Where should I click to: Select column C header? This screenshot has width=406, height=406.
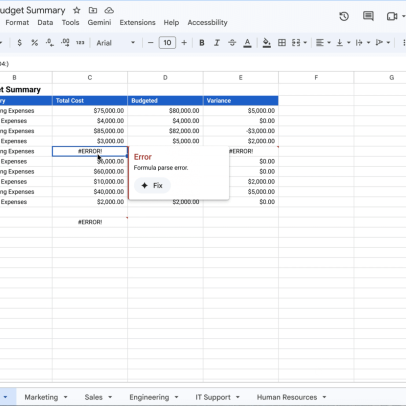pyautogui.click(x=90, y=77)
